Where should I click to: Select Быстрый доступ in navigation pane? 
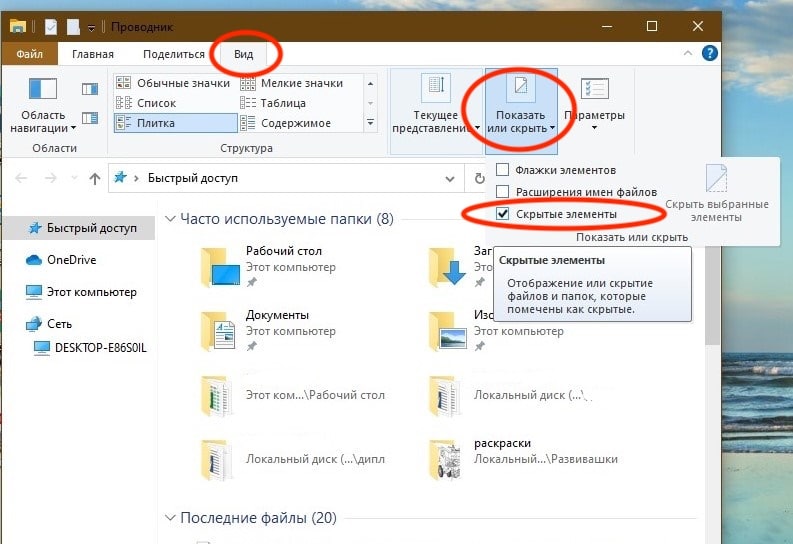81,228
